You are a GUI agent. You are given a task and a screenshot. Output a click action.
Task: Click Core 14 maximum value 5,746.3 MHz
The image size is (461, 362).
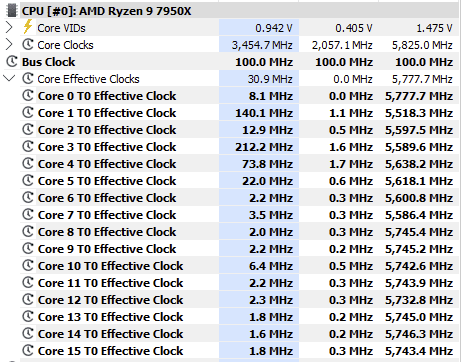pyautogui.click(x=419, y=334)
